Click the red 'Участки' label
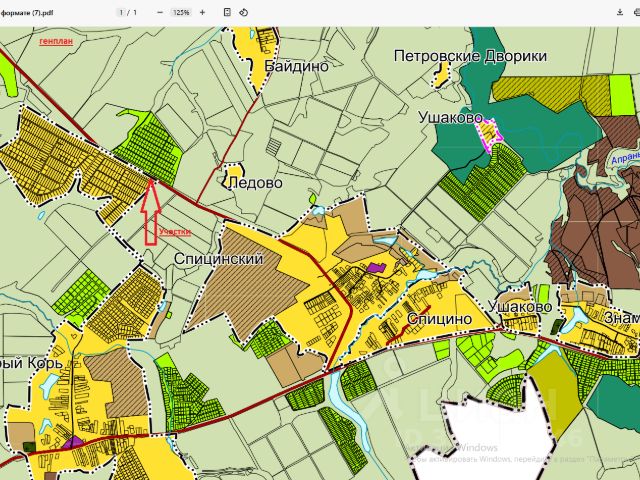640x480 pixels. 175,232
